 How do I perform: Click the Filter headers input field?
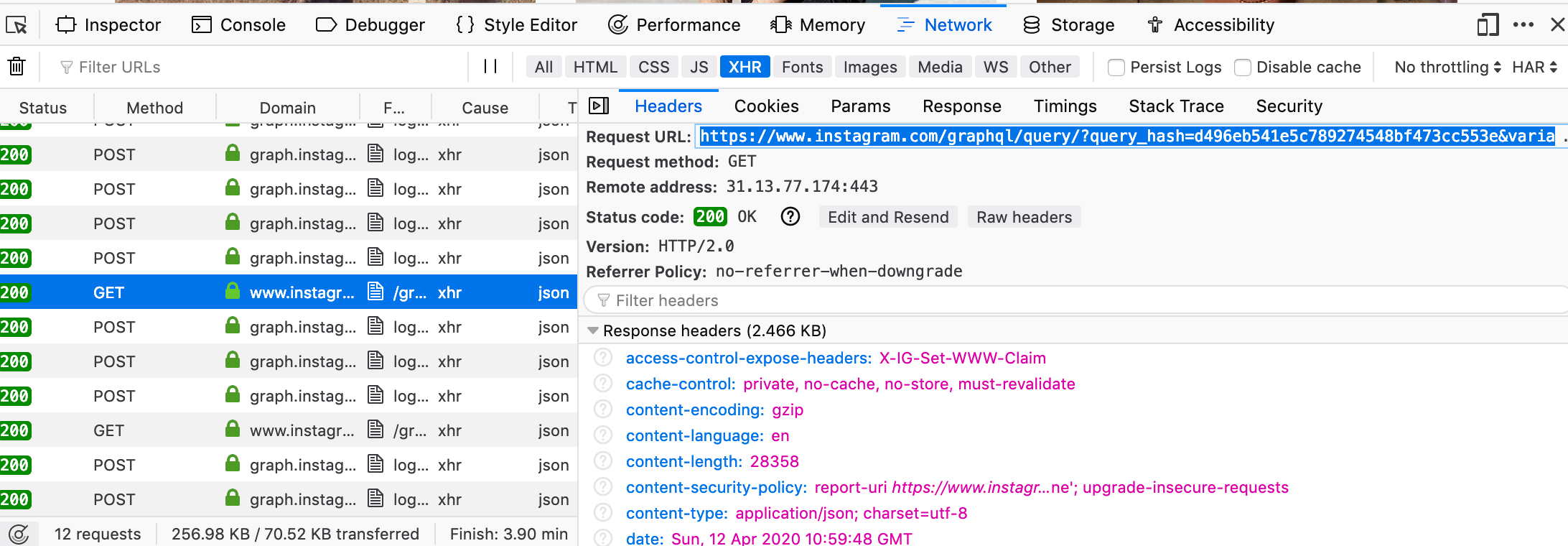[x=1075, y=300]
